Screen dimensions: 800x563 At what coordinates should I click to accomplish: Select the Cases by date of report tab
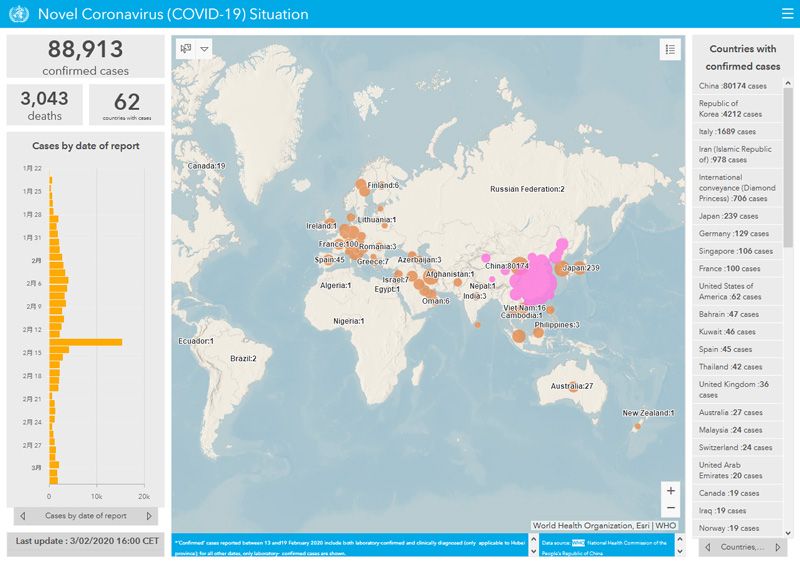tap(86, 516)
